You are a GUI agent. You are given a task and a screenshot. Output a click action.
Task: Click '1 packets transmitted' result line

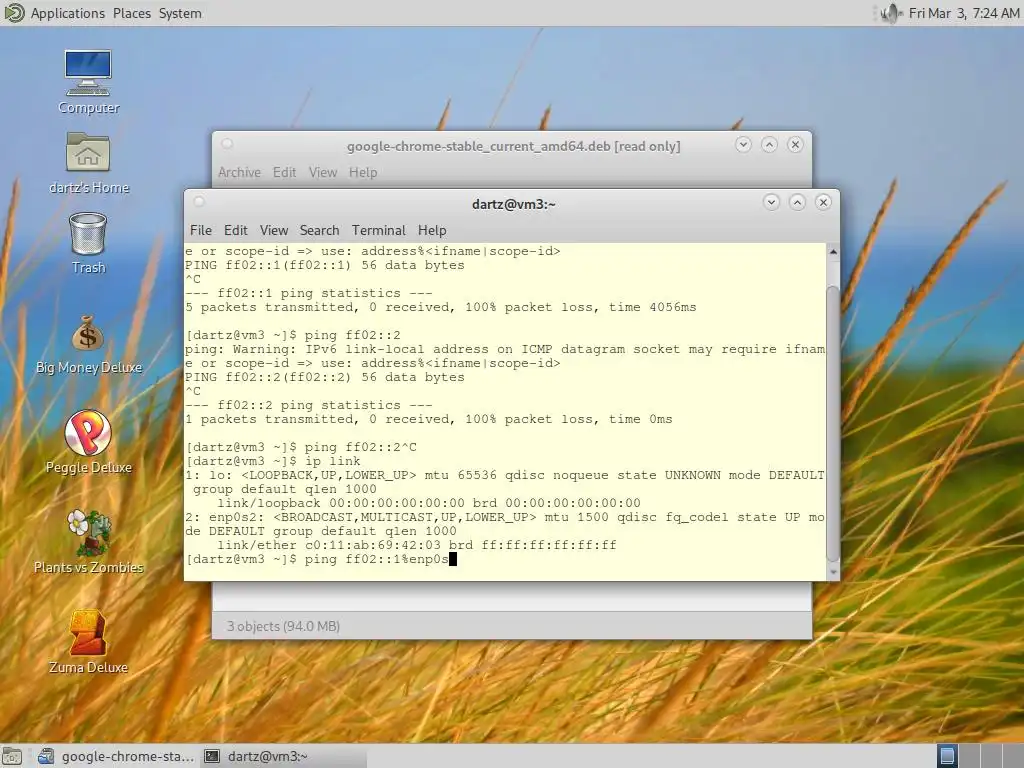tap(428, 419)
